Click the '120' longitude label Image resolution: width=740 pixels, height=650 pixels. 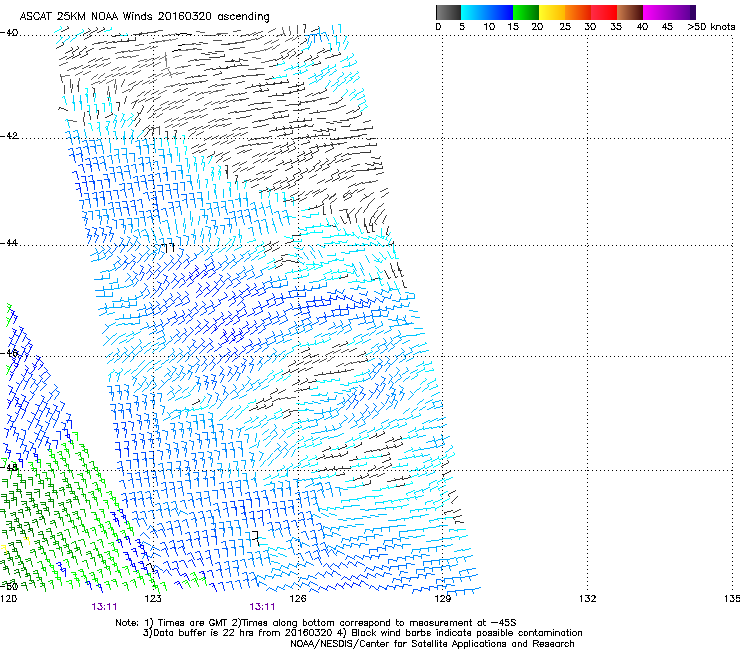tap(8, 598)
